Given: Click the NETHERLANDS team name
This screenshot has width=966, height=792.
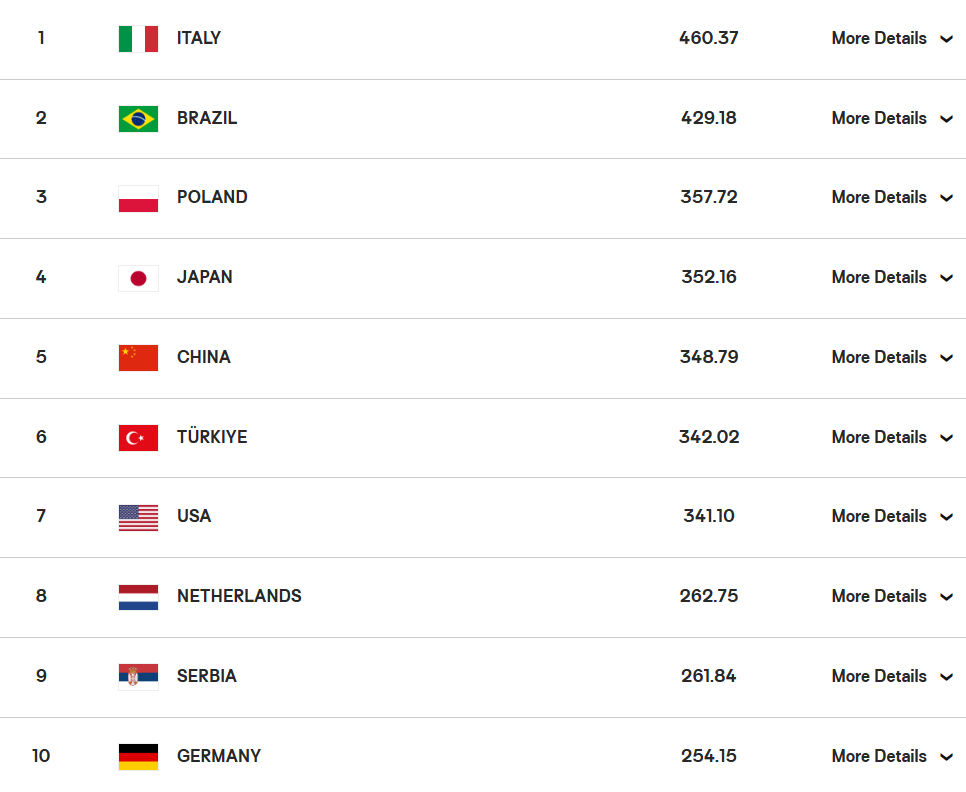Looking at the screenshot, I should click(239, 596).
